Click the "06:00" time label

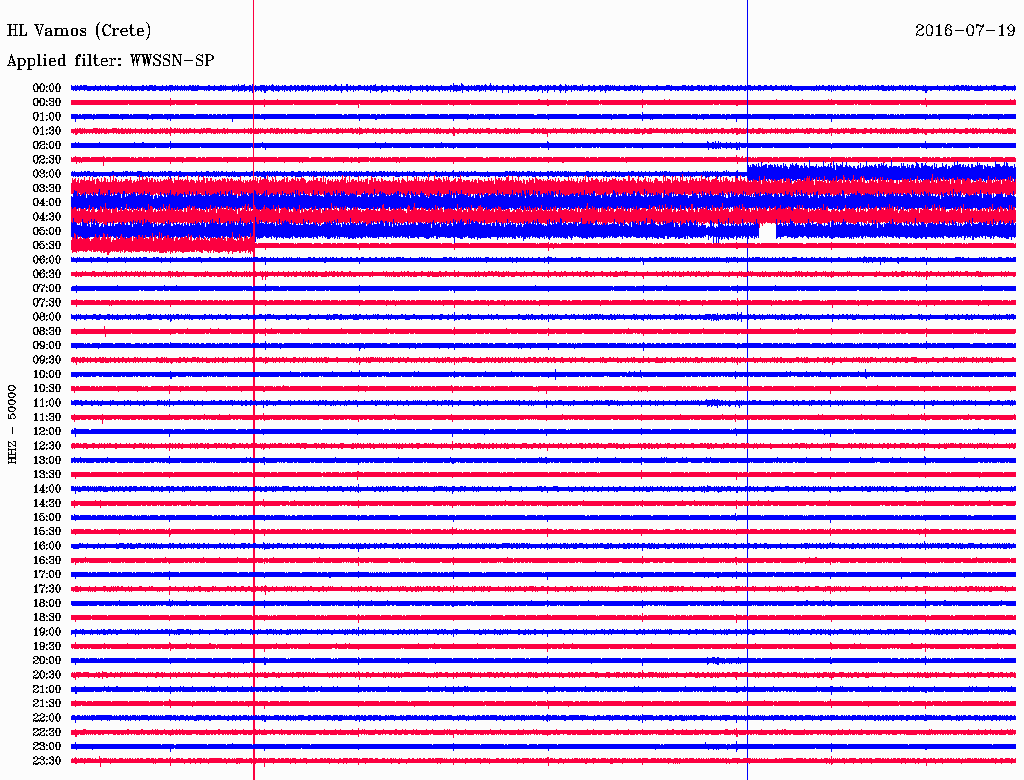[x=47, y=260]
